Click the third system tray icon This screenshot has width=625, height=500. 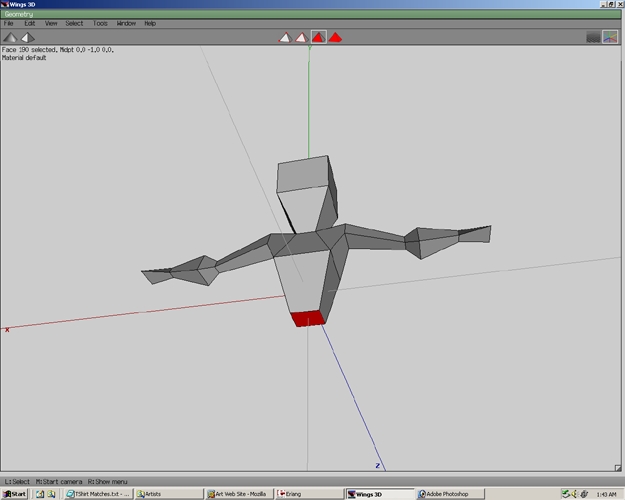(x=584, y=494)
